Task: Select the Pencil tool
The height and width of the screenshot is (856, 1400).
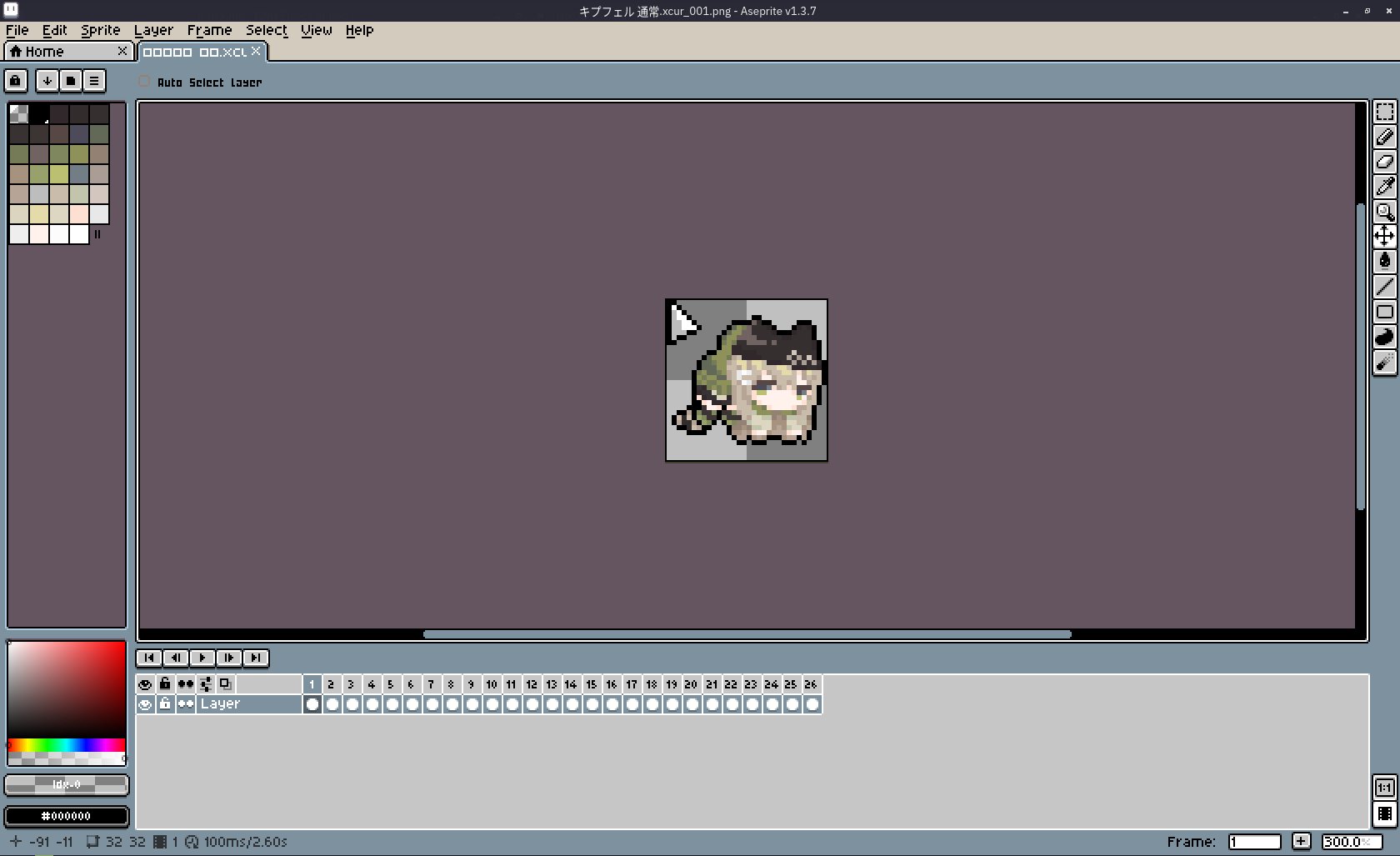Action: pos(1384,137)
